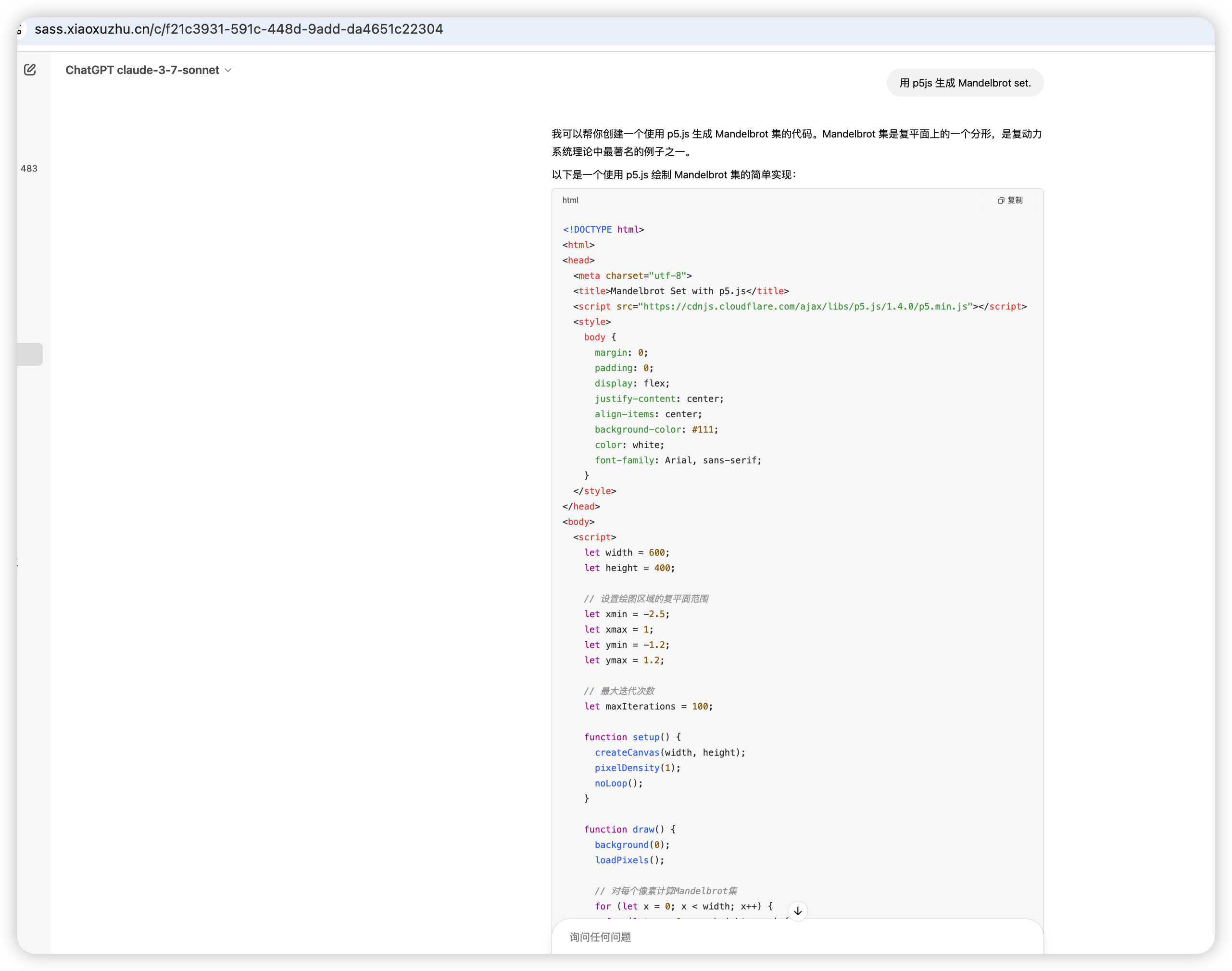Viewport: 1232px width, 971px height.
Task: Click the function setup() code line
Action: [631, 737]
